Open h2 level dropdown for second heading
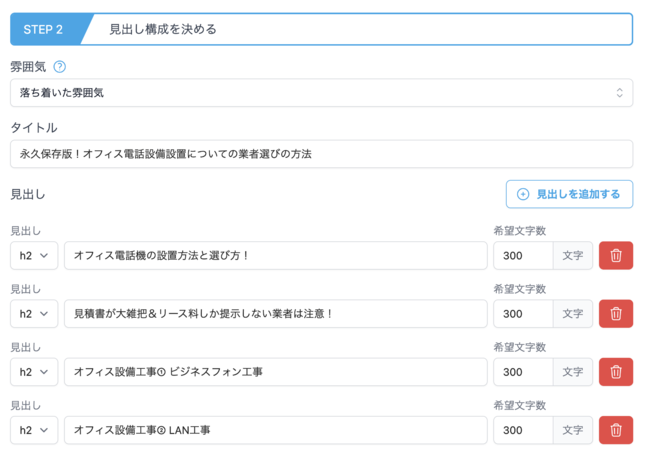The image size is (650, 455). [x=34, y=314]
